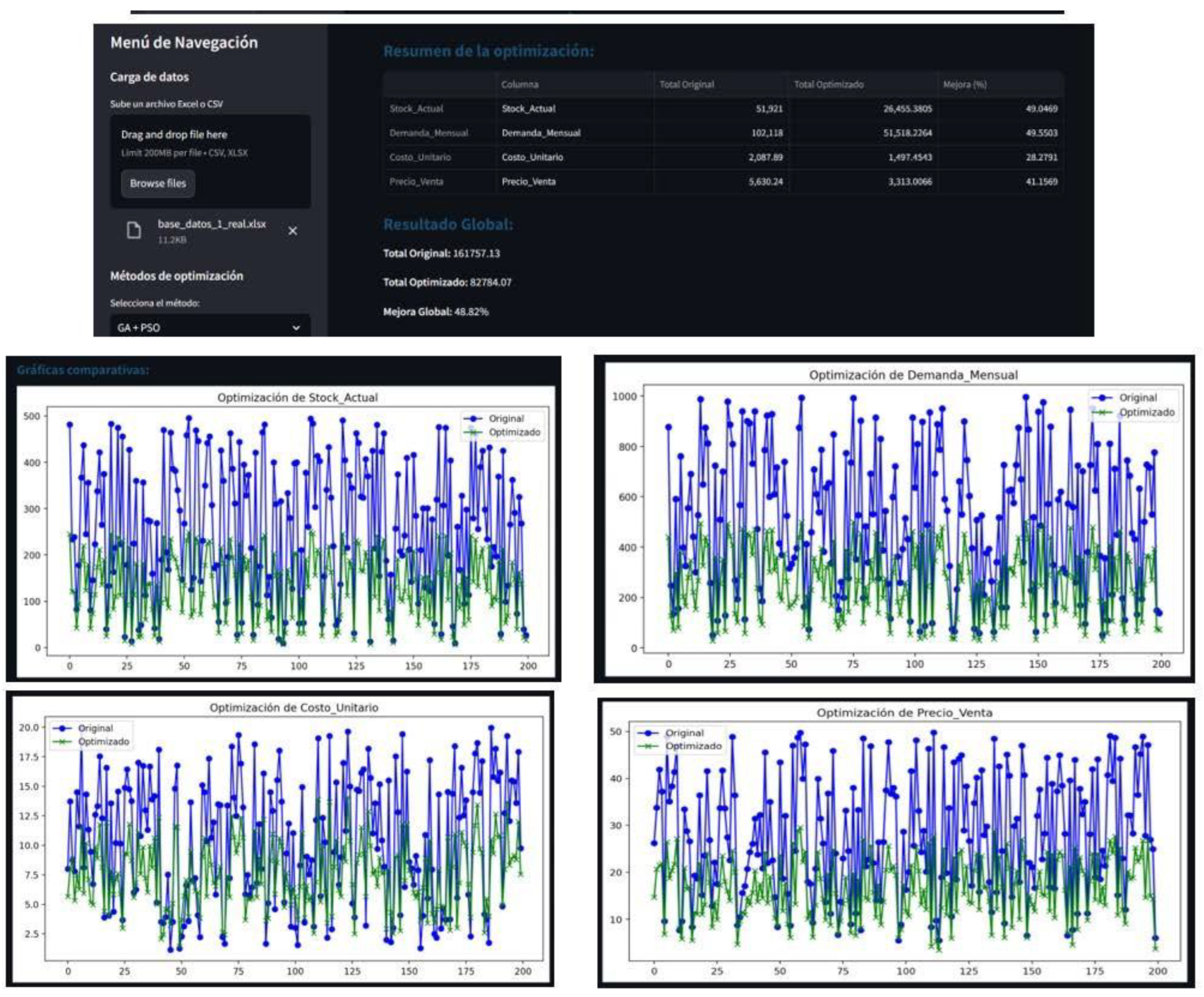Select the Stock_Actual table row
The width and height of the screenshot is (1204, 997).
coord(416,109)
